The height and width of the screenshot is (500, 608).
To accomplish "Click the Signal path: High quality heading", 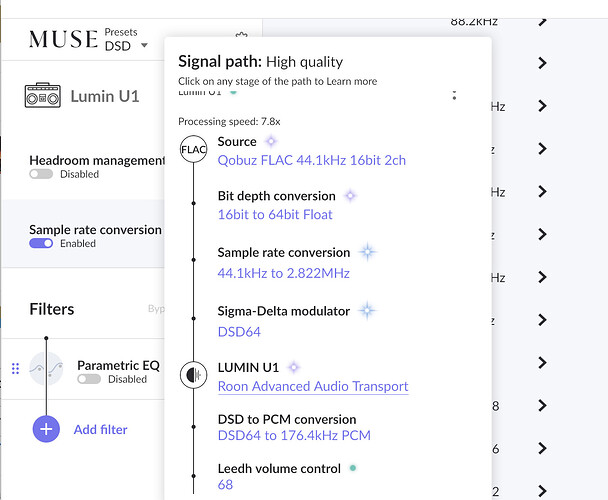I will pos(261,62).
